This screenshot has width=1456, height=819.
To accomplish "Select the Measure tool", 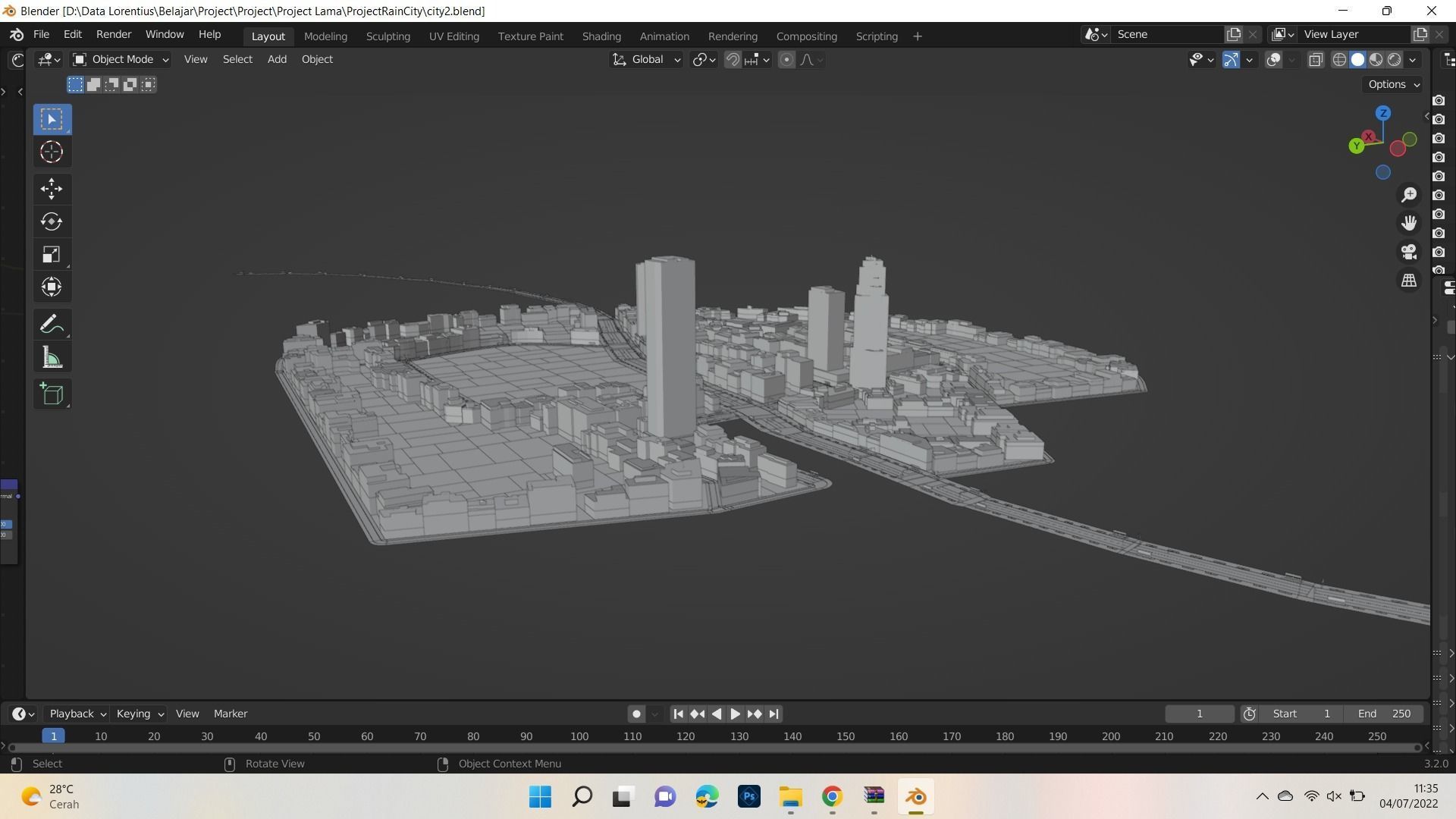I will tap(52, 358).
